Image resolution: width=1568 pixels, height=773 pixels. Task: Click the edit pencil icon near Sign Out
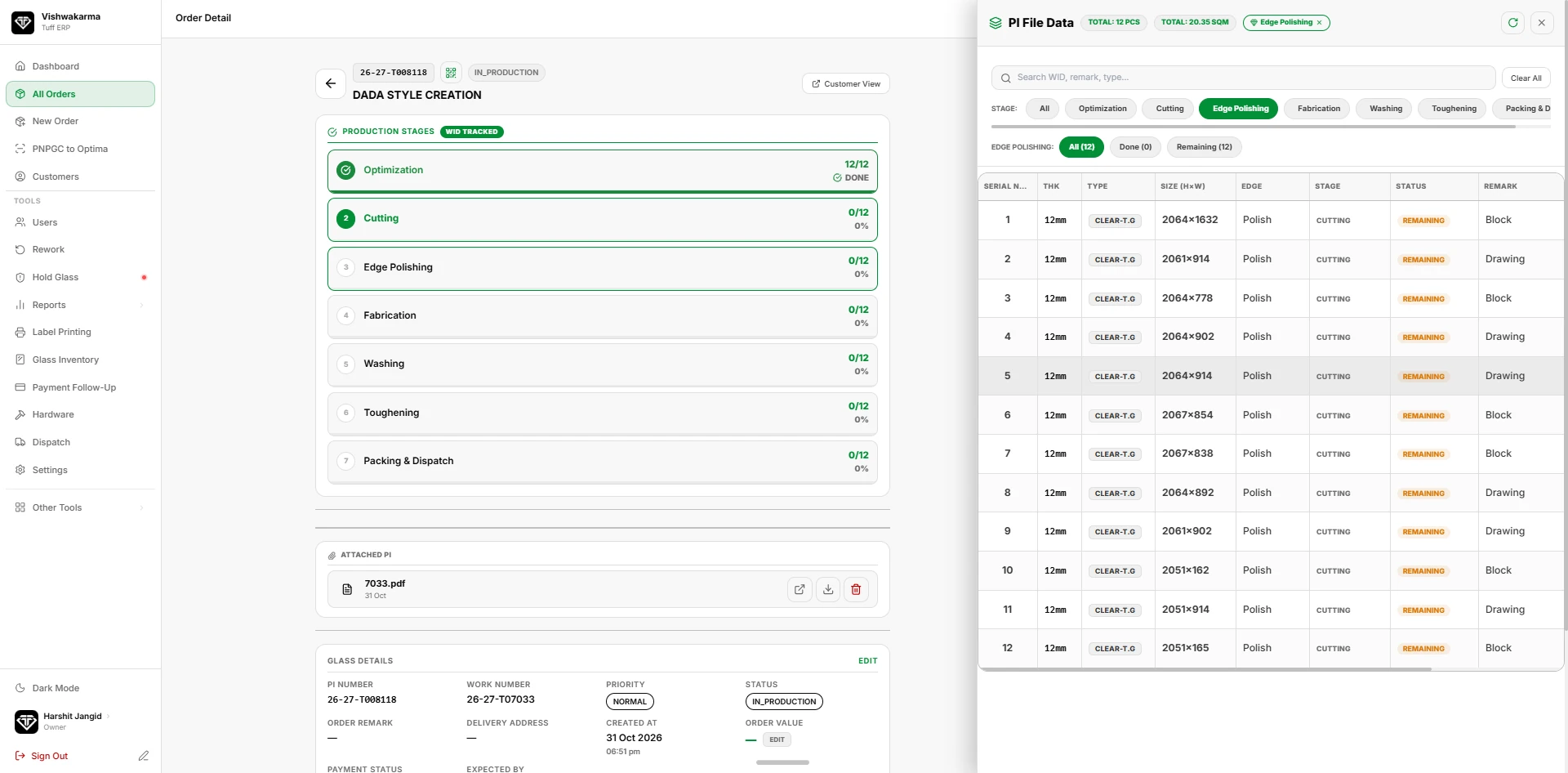click(x=144, y=756)
